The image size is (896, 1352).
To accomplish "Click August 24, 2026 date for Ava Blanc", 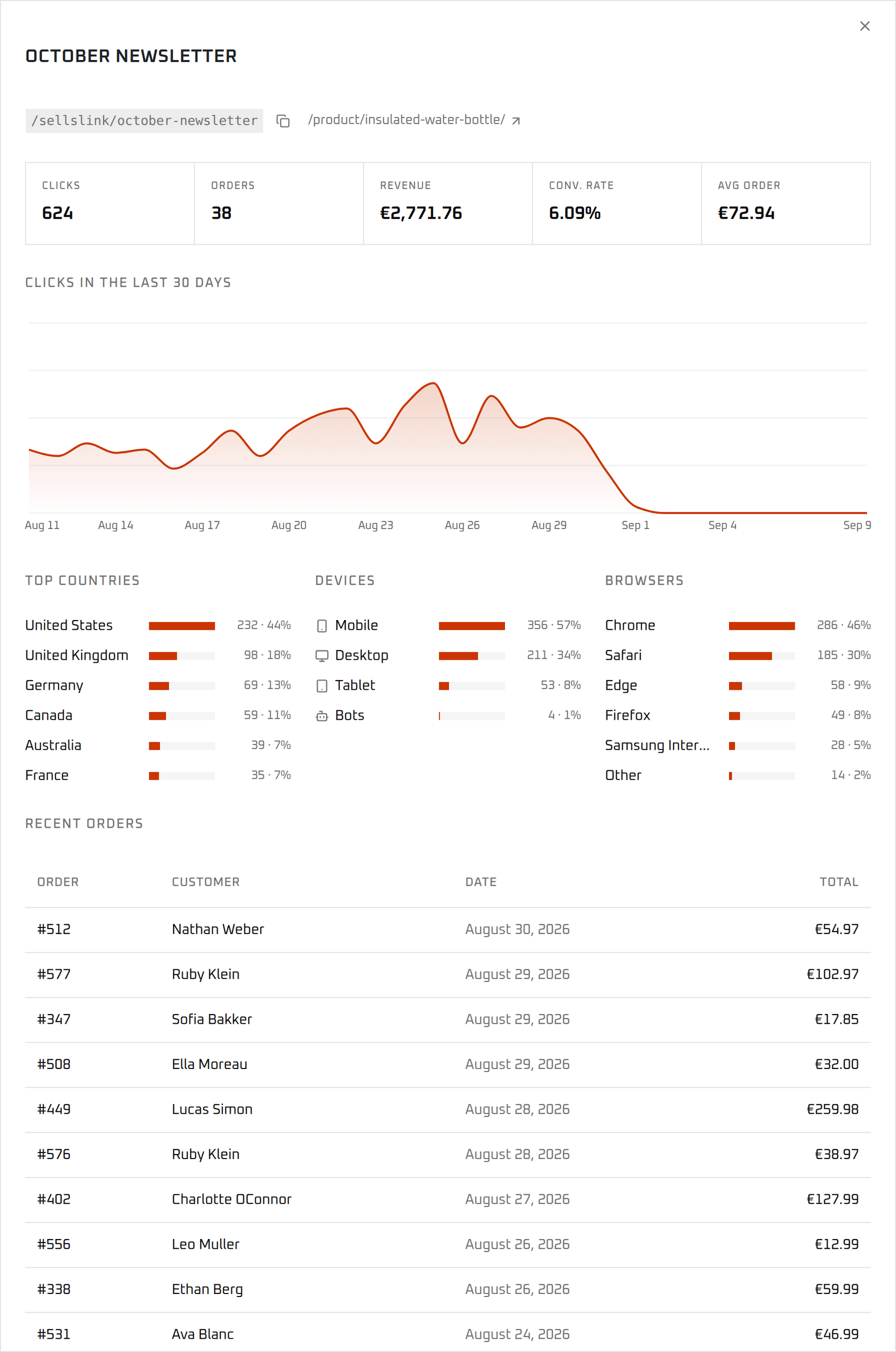I will coord(517,1335).
